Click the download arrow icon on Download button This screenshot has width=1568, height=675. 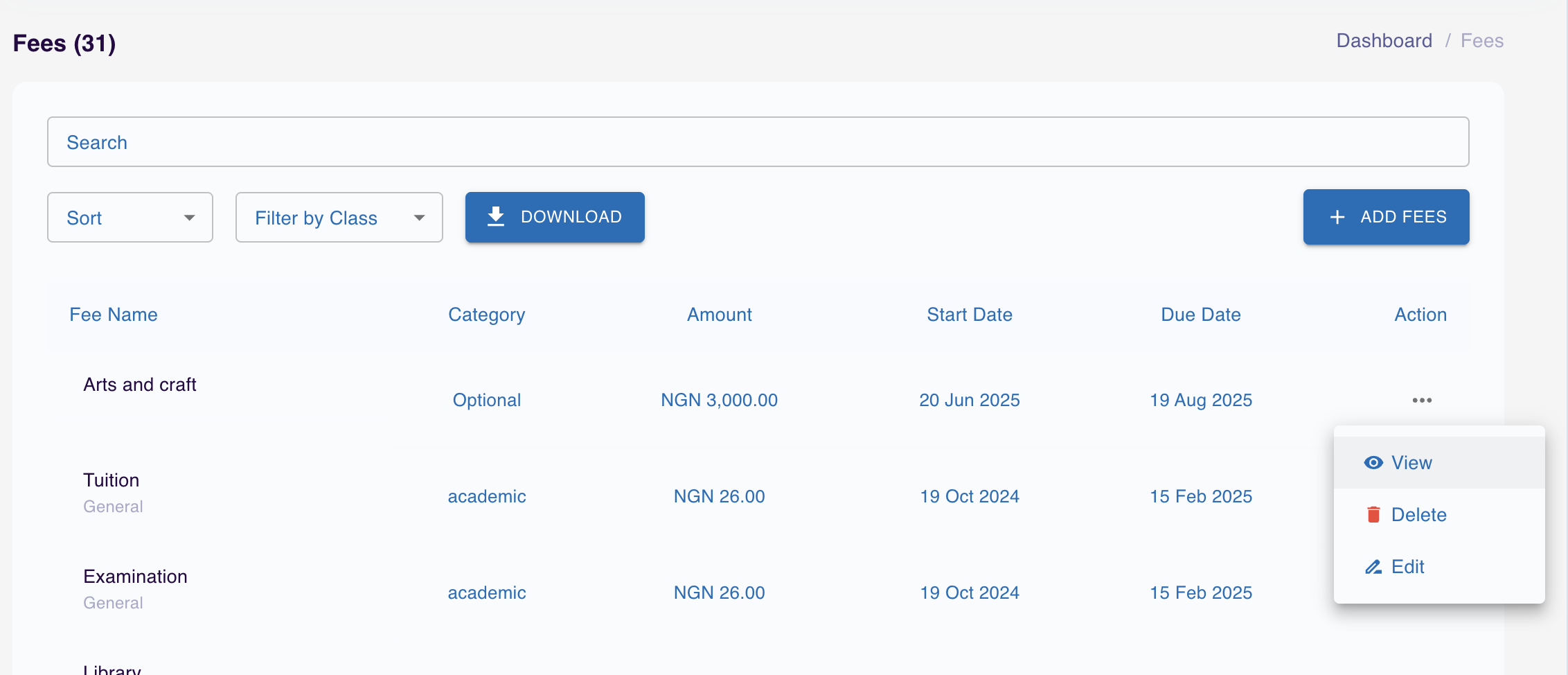pos(496,217)
